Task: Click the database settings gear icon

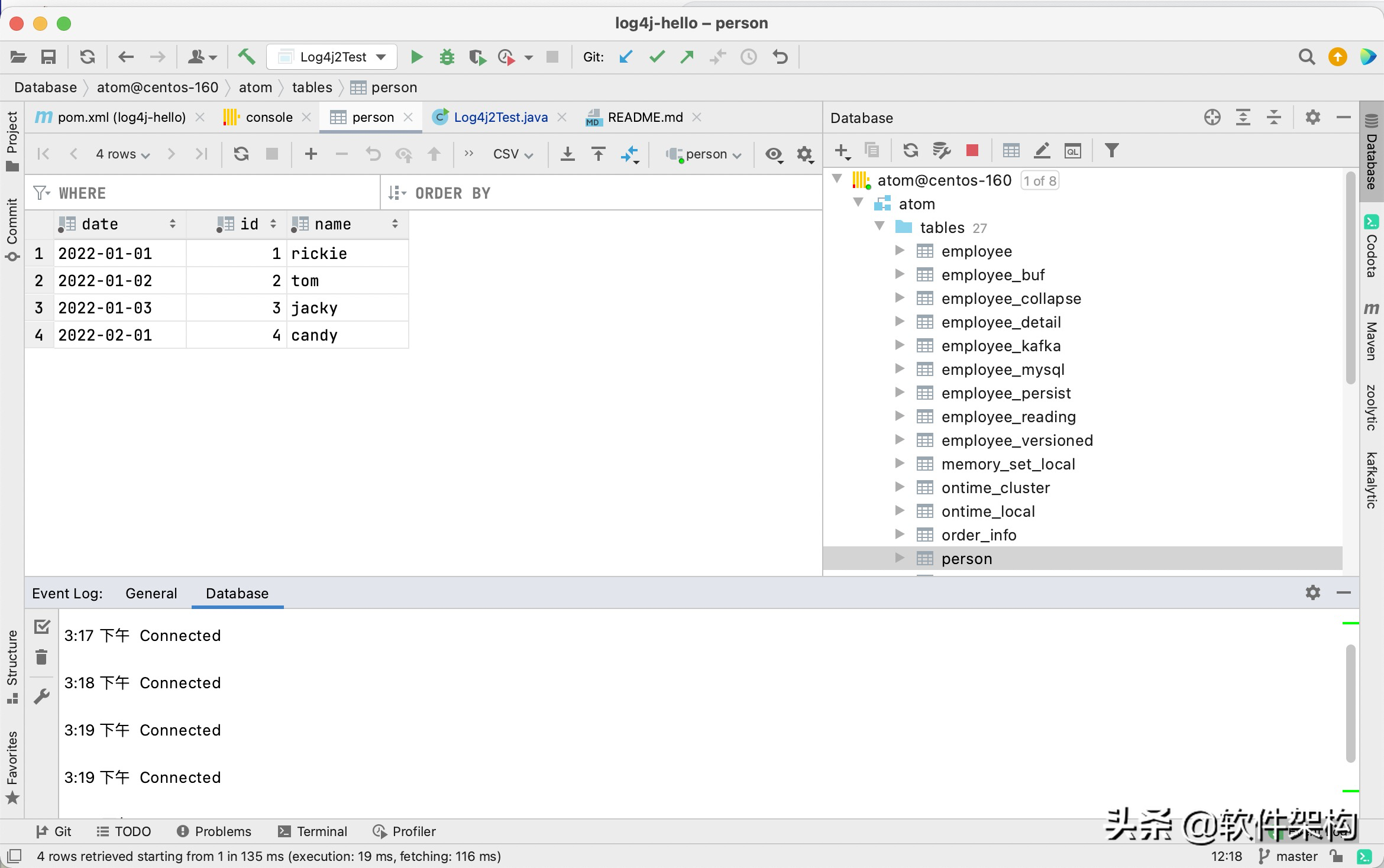Action: 1313,117
